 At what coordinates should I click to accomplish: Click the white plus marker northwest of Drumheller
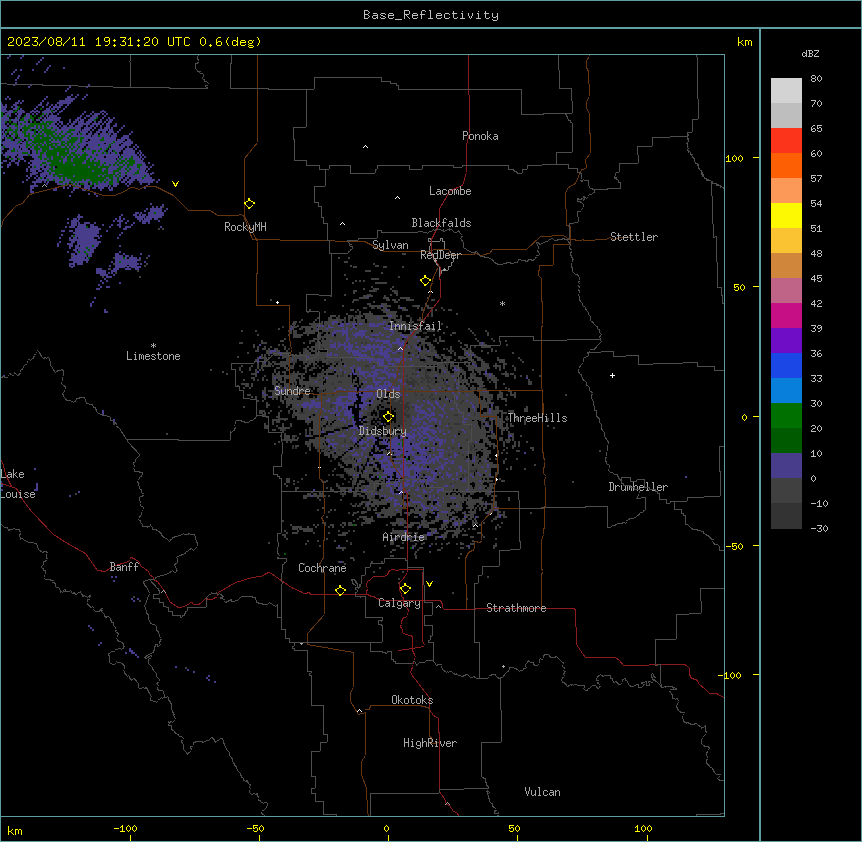(612, 375)
